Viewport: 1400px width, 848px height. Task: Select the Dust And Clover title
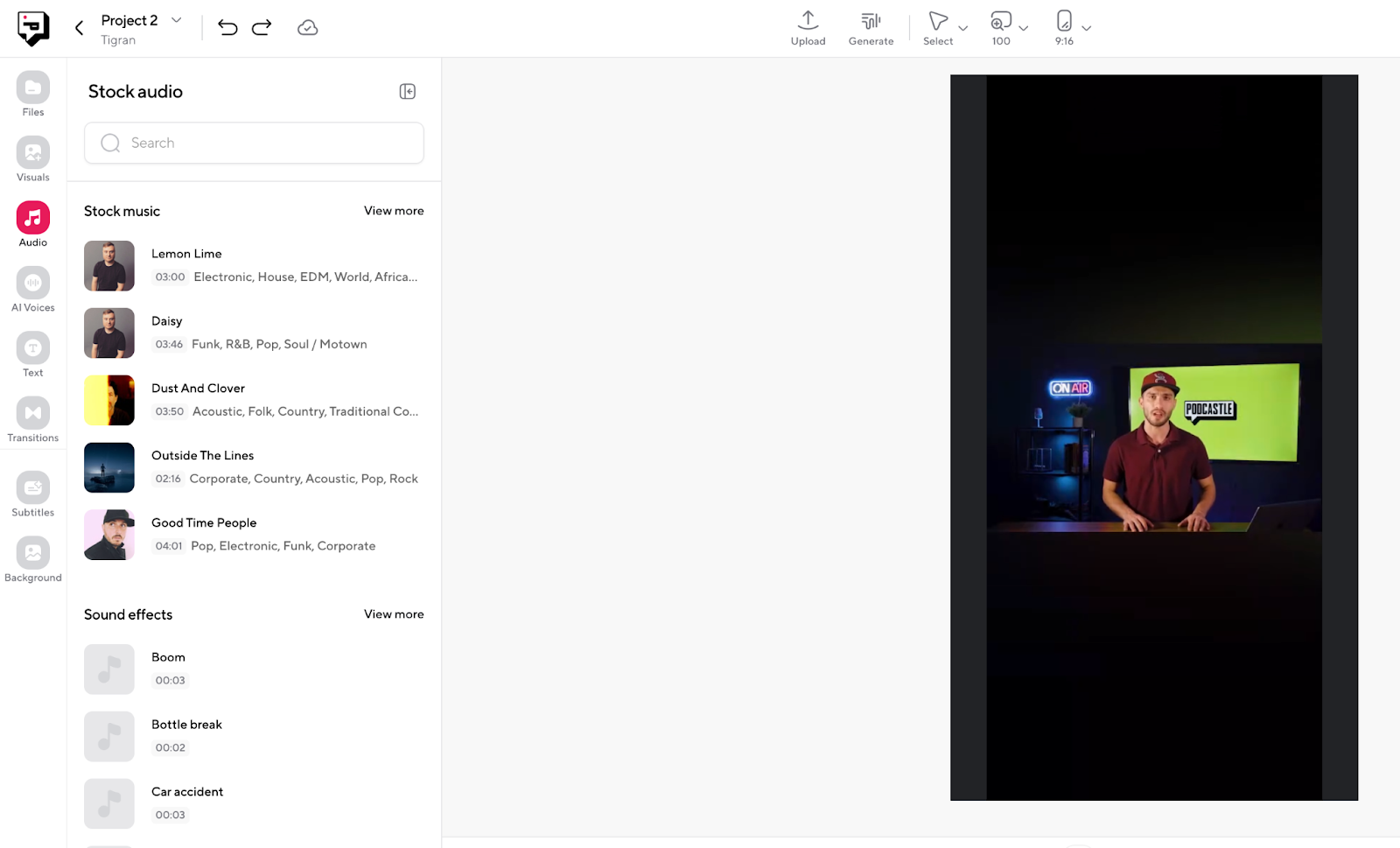(x=198, y=389)
